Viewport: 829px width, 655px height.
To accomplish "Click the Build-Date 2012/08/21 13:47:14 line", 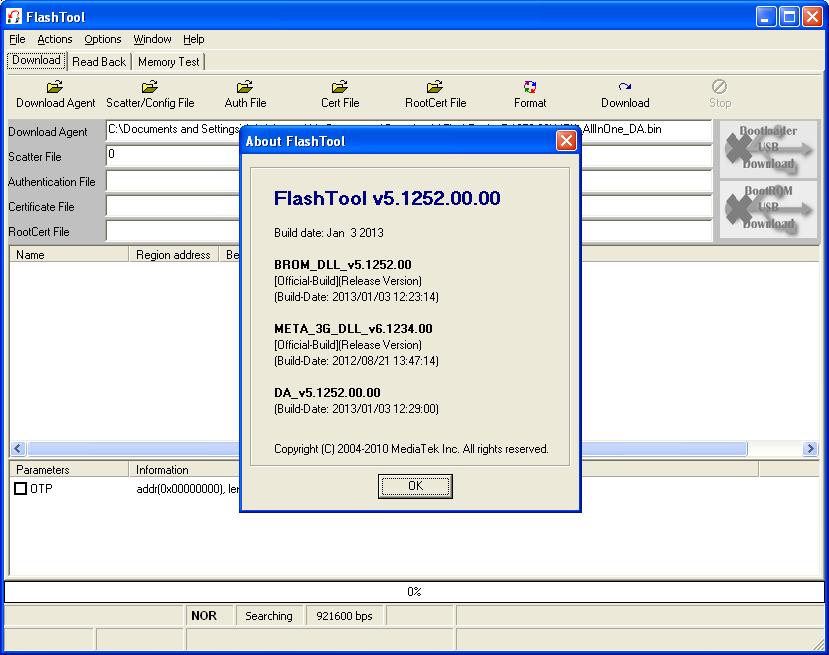I will pos(356,361).
